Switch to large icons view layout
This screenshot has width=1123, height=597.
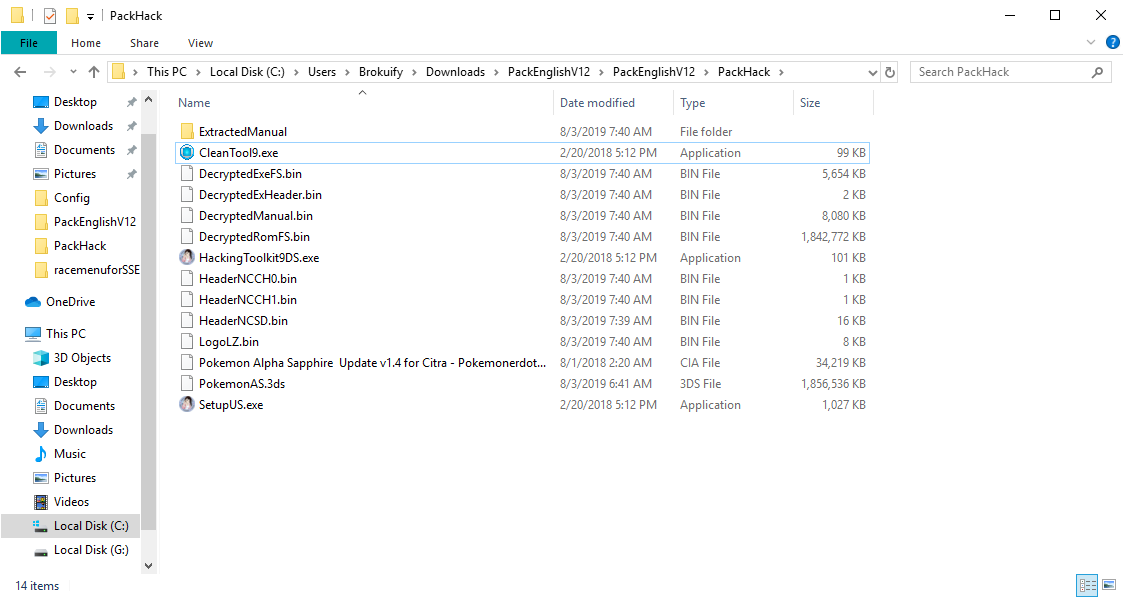[x=1109, y=585]
